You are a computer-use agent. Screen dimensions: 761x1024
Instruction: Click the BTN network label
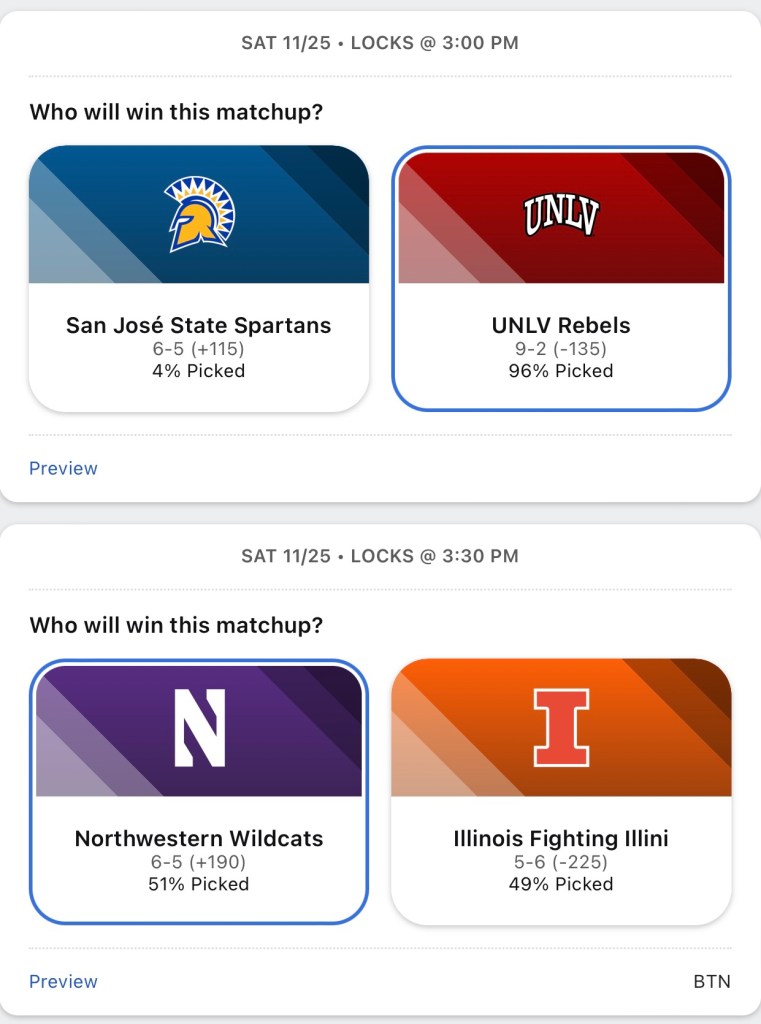(x=712, y=981)
